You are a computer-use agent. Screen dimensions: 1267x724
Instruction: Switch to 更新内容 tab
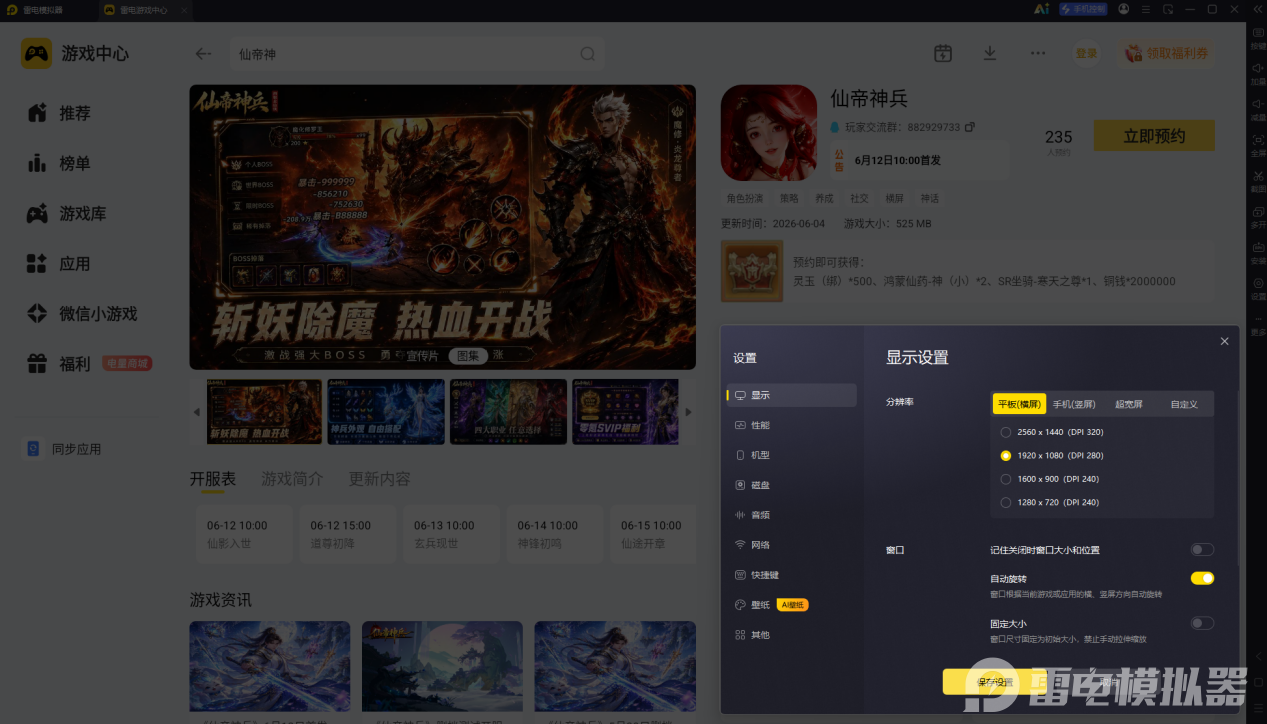tap(379, 479)
